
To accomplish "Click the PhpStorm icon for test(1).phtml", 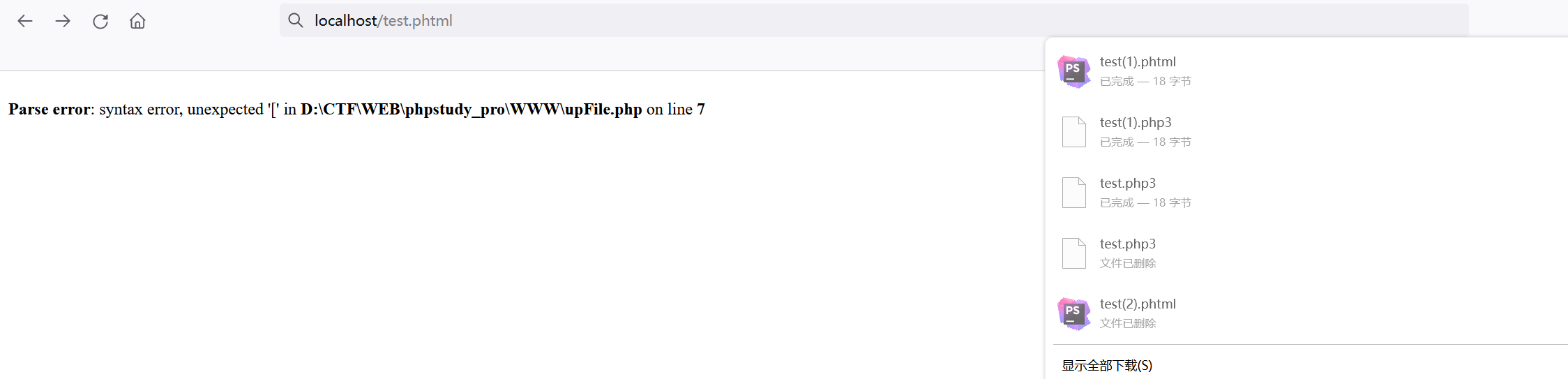I will click(x=1074, y=71).
